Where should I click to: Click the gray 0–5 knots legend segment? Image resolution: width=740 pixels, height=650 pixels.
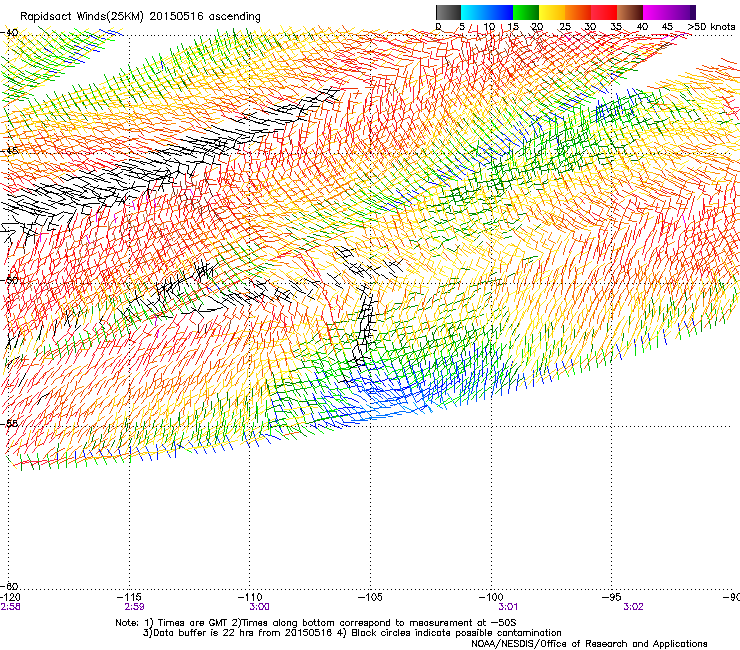click(448, 12)
